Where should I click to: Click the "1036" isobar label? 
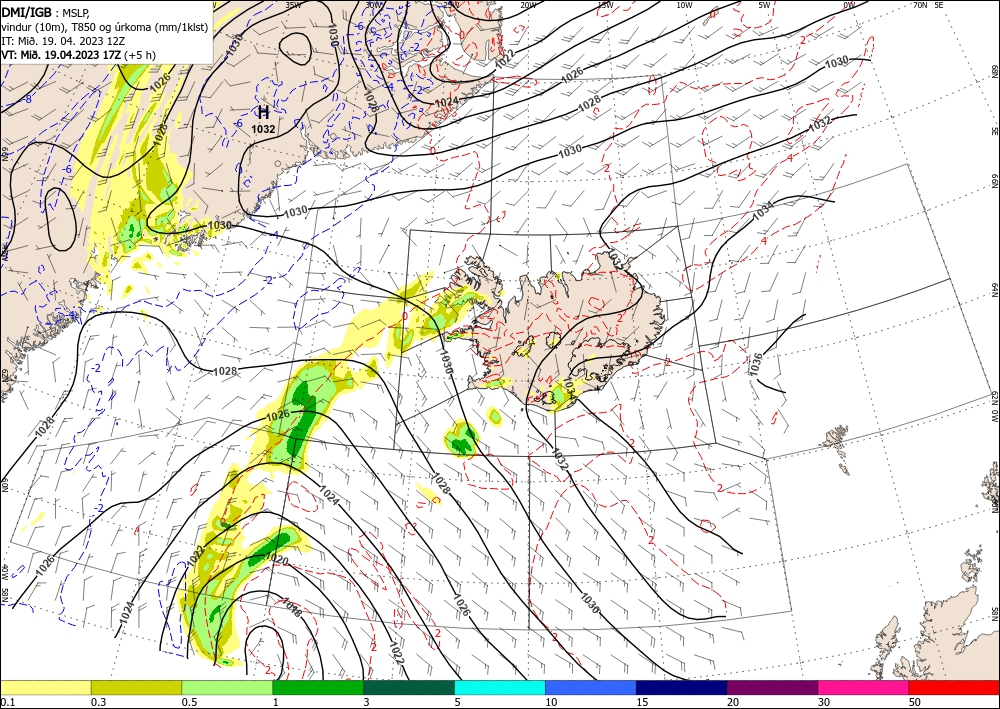756,364
